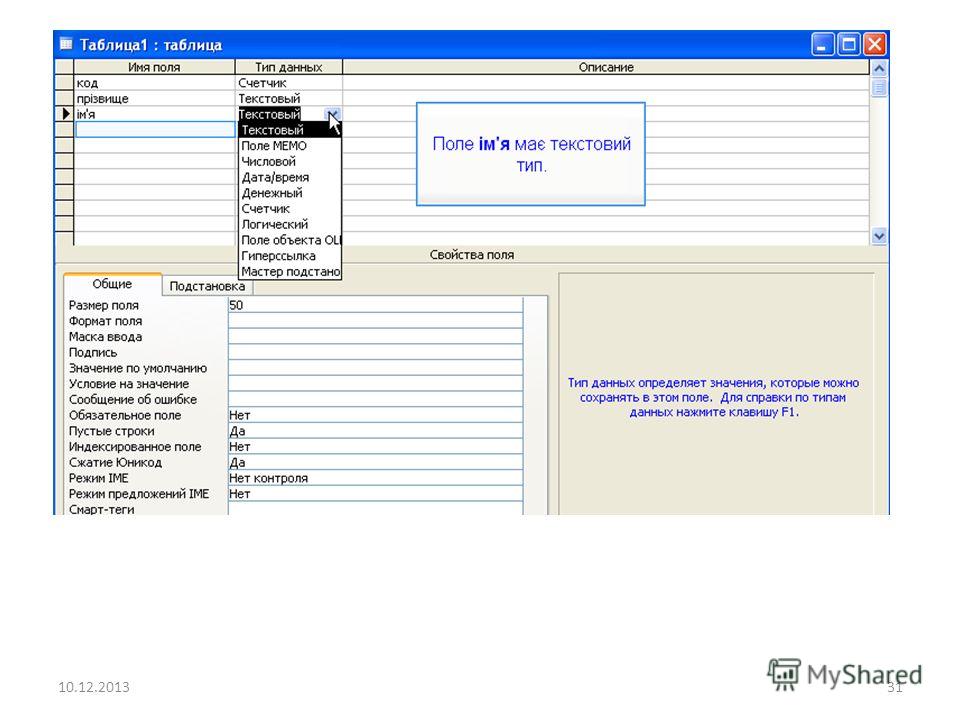Switch to the Подстановка tab
The height and width of the screenshot is (720, 960).
(x=207, y=286)
